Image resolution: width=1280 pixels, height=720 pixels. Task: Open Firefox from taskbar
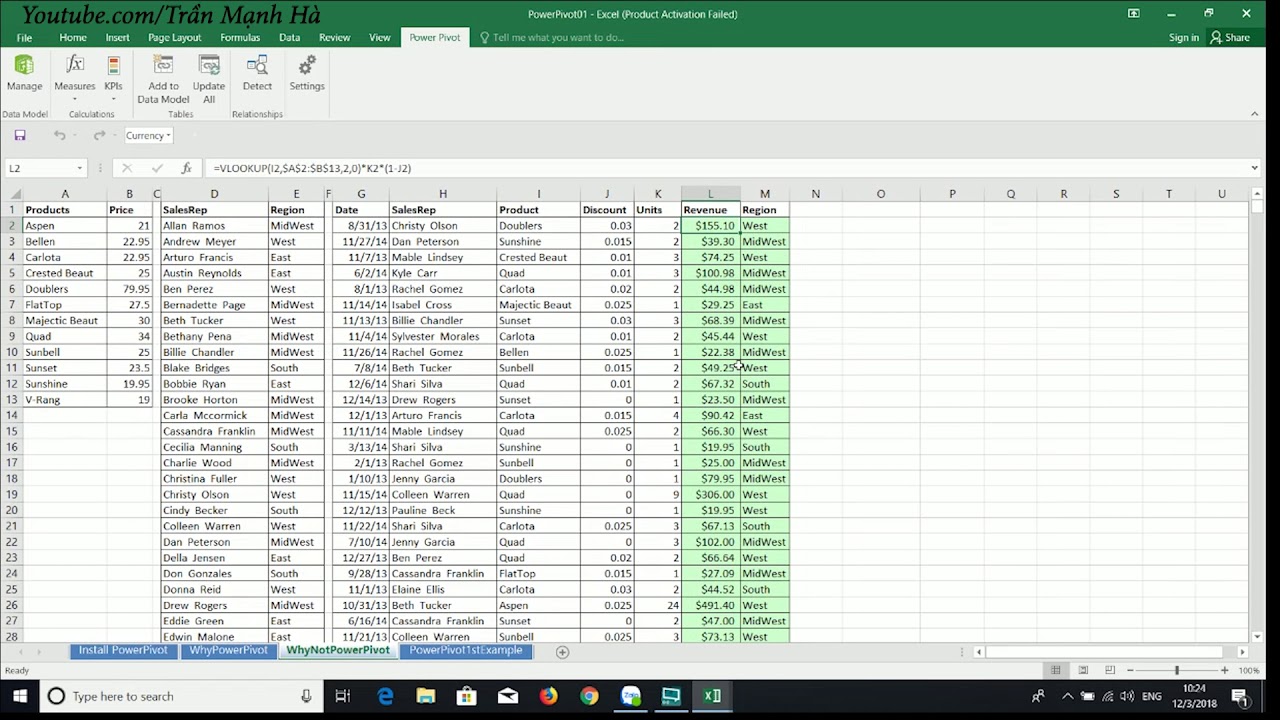point(549,696)
